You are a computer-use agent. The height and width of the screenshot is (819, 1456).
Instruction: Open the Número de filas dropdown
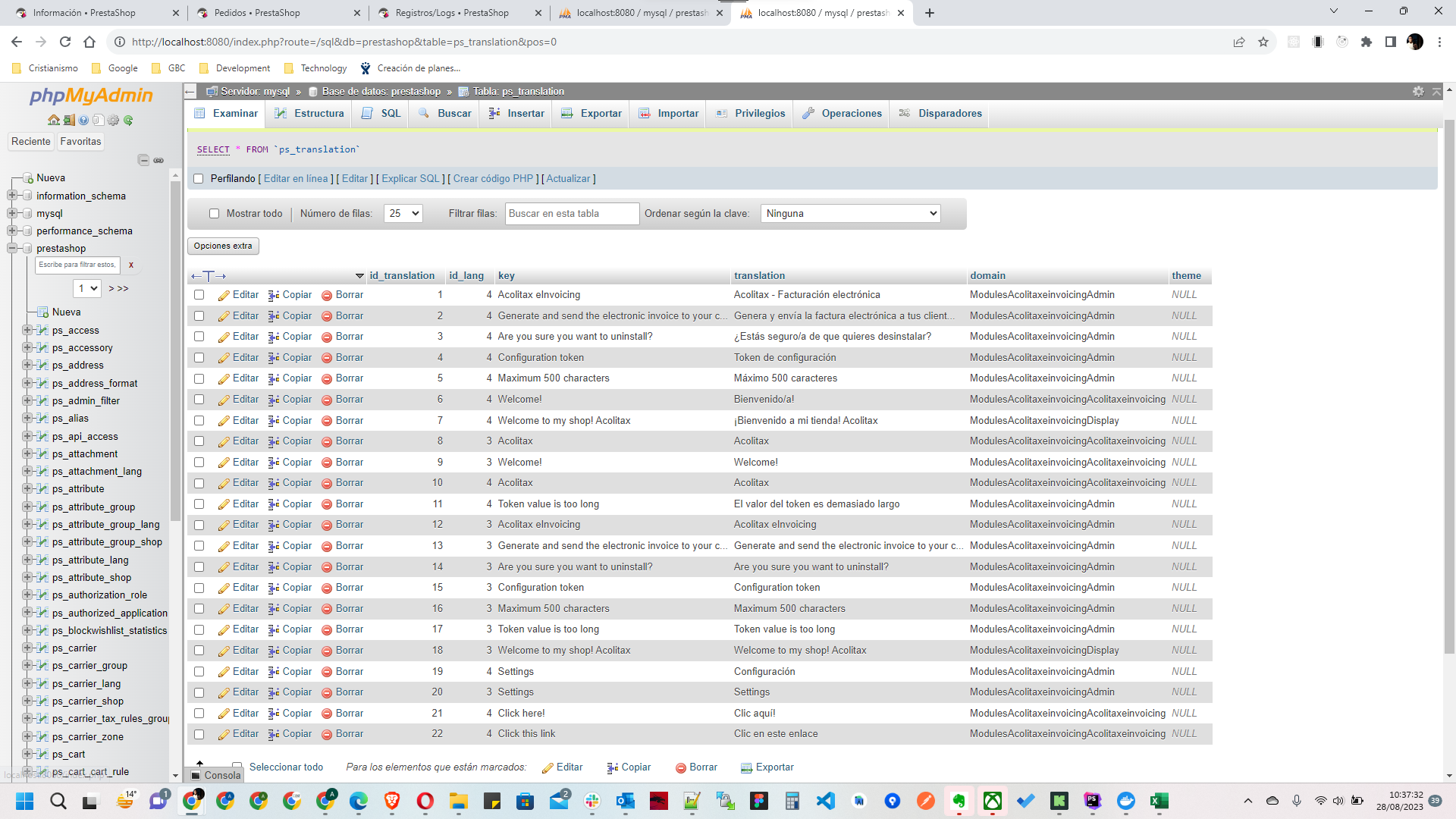pos(403,214)
